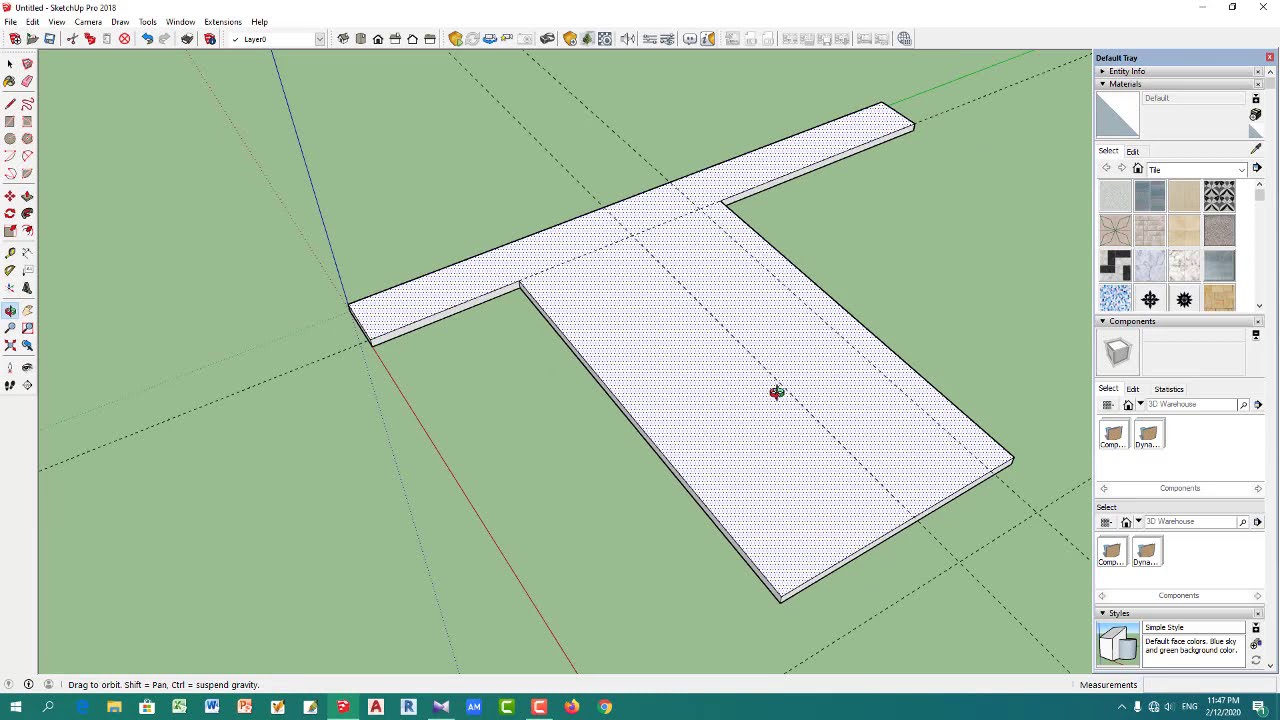1280x720 pixels.
Task: Click the upper 3D Warehouse search field
Action: point(1191,405)
